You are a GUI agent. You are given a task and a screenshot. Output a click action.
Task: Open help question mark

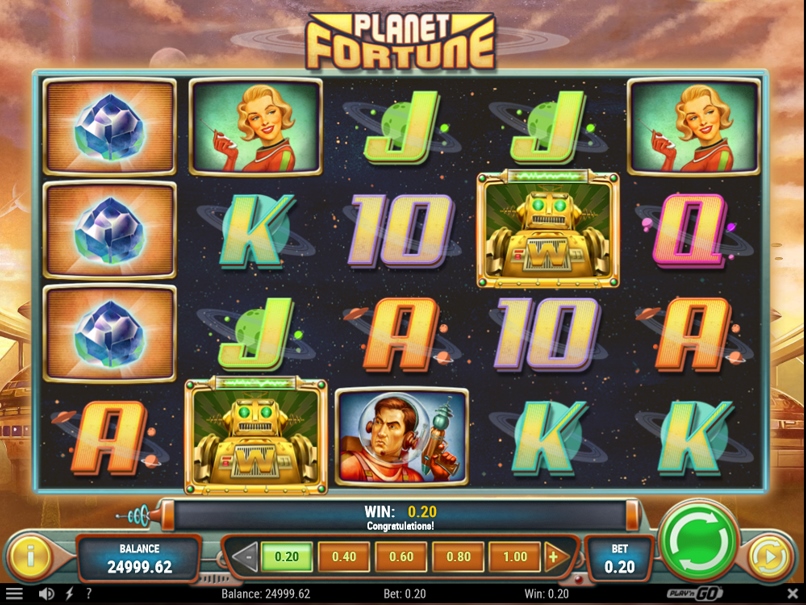(x=89, y=594)
